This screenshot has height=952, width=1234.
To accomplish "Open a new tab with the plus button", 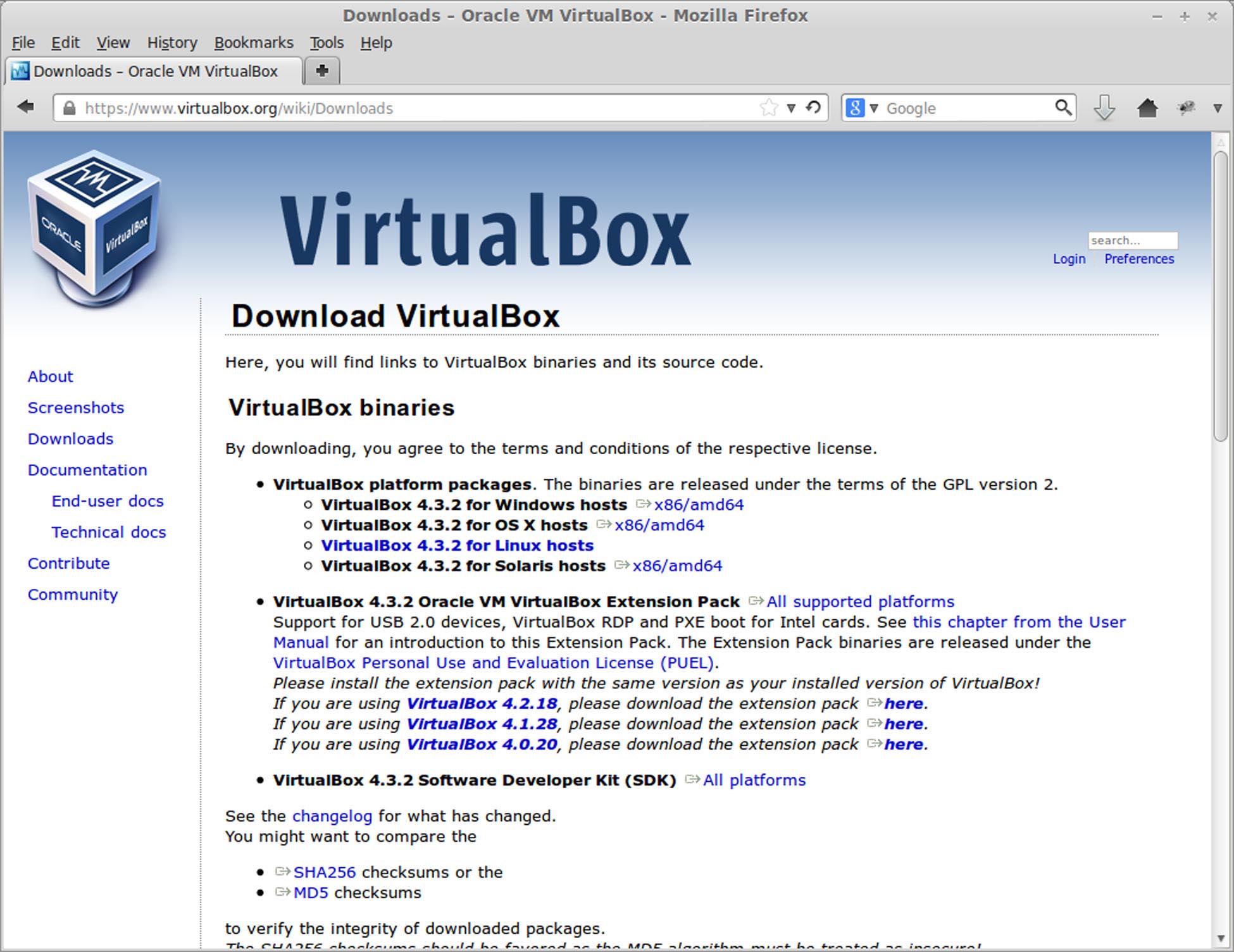I will (x=321, y=71).
